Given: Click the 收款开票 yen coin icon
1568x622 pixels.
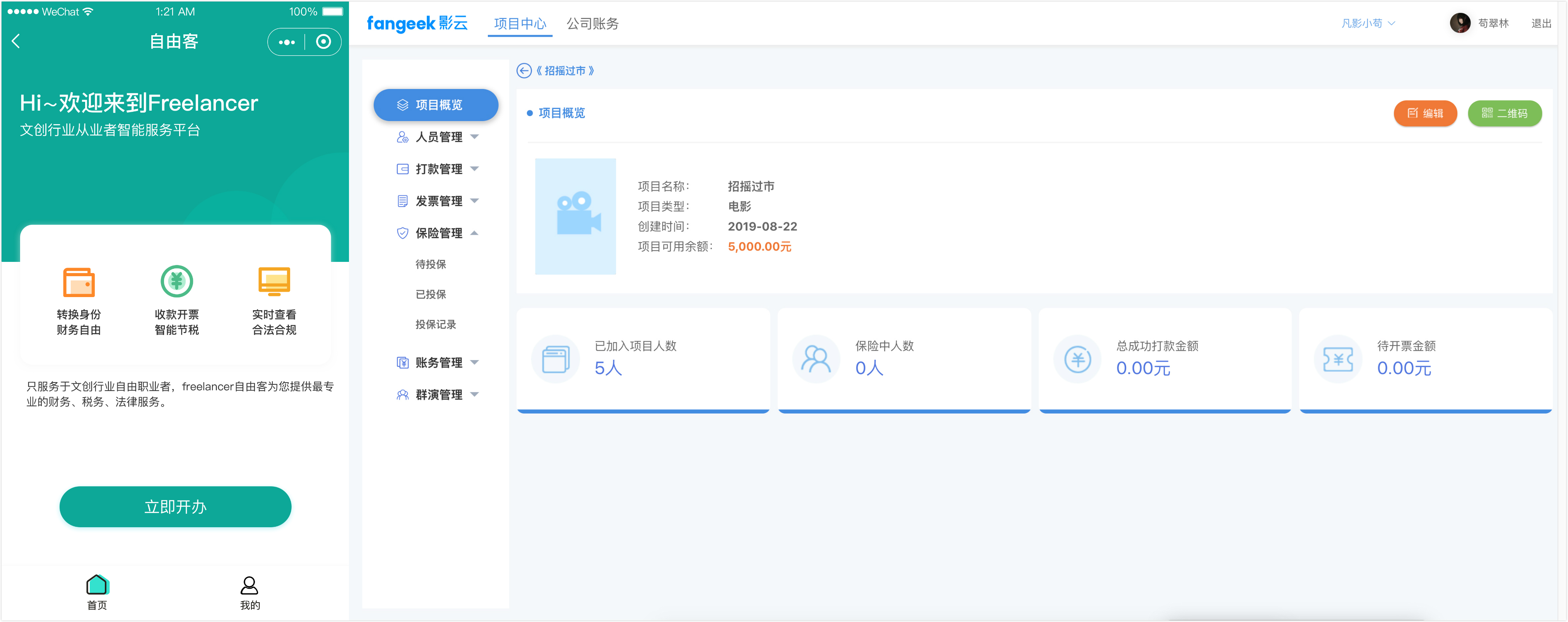Looking at the screenshot, I should tap(176, 281).
